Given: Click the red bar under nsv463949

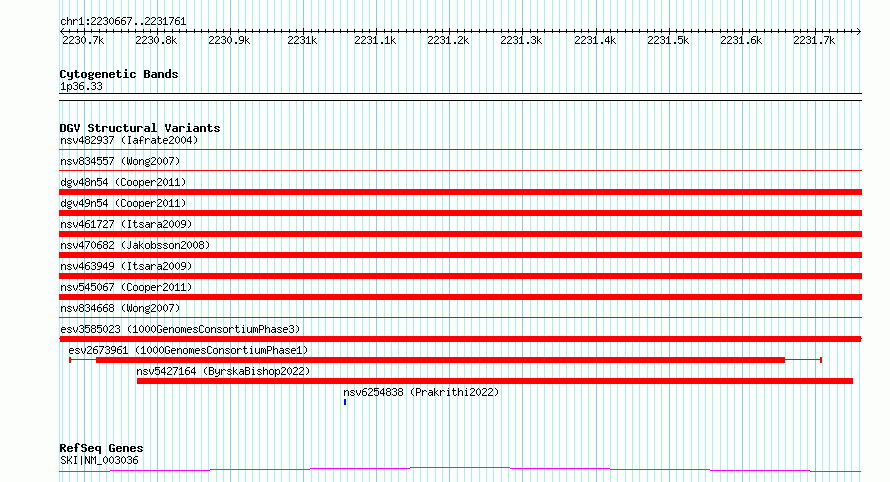Looking at the screenshot, I should pyautogui.click(x=460, y=276).
